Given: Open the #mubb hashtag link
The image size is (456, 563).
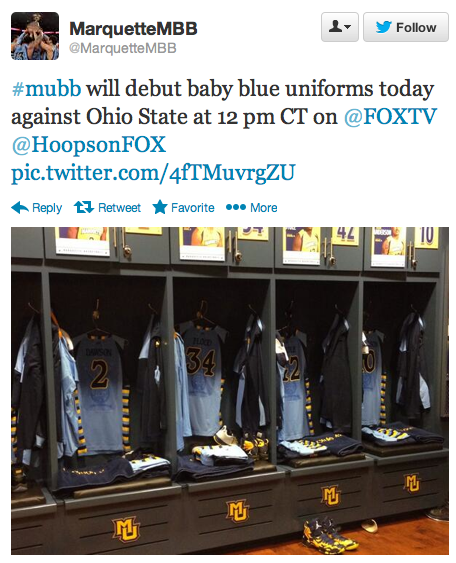Looking at the screenshot, I should pyautogui.click(x=47, y=88).
